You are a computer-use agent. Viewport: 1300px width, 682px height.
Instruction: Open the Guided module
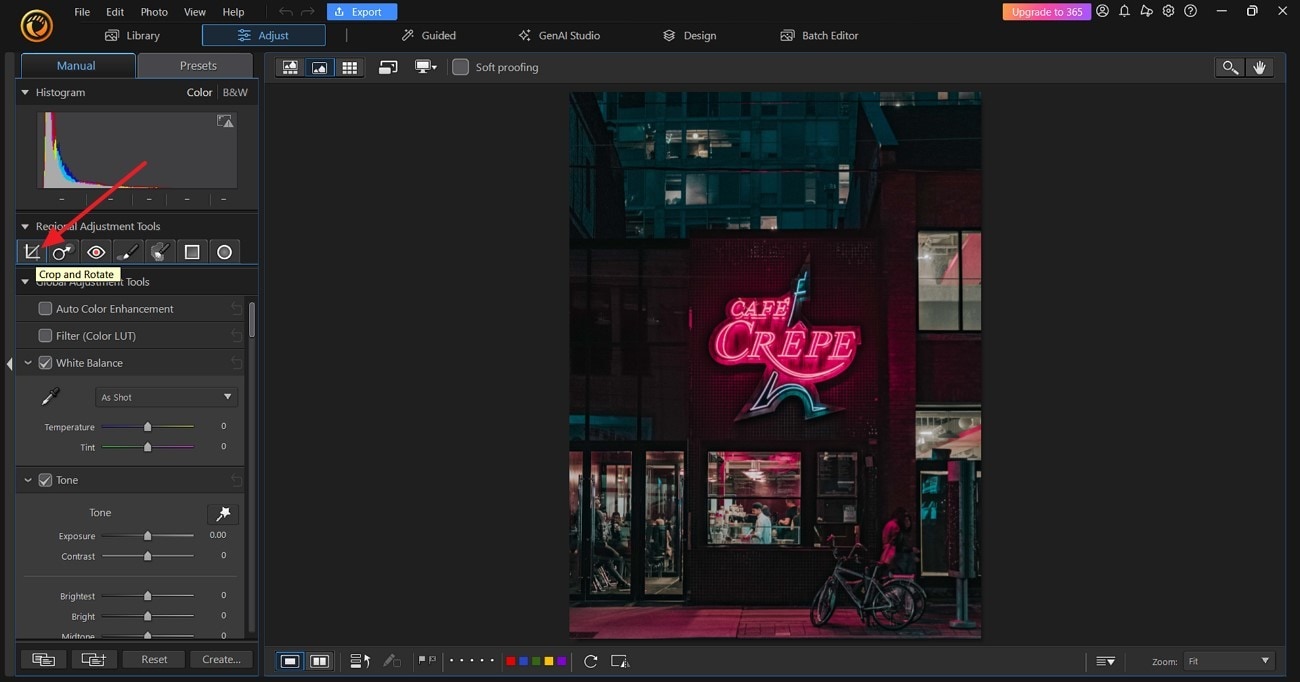point(428,35)
